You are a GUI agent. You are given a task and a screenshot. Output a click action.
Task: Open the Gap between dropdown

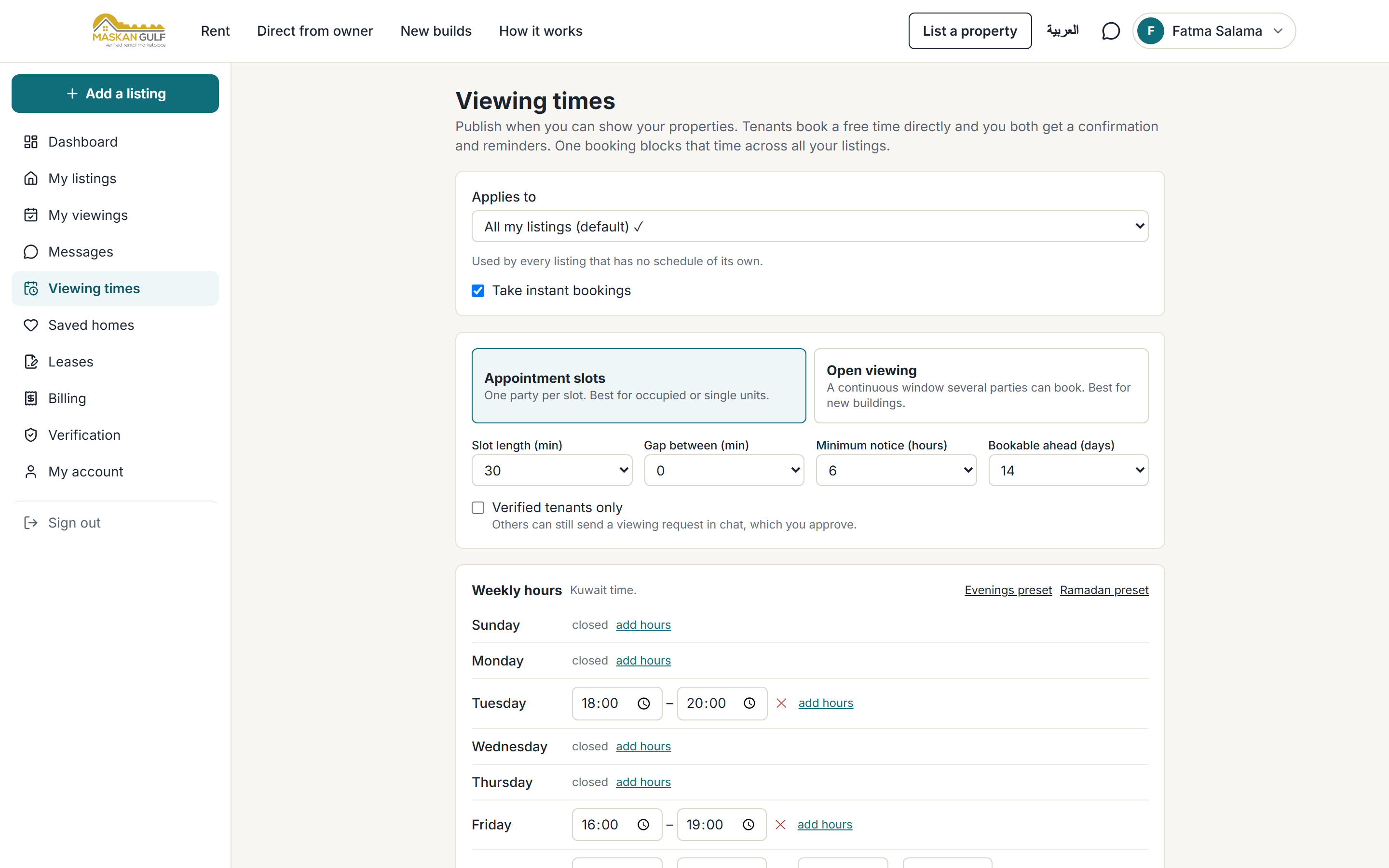pos(724,471)
